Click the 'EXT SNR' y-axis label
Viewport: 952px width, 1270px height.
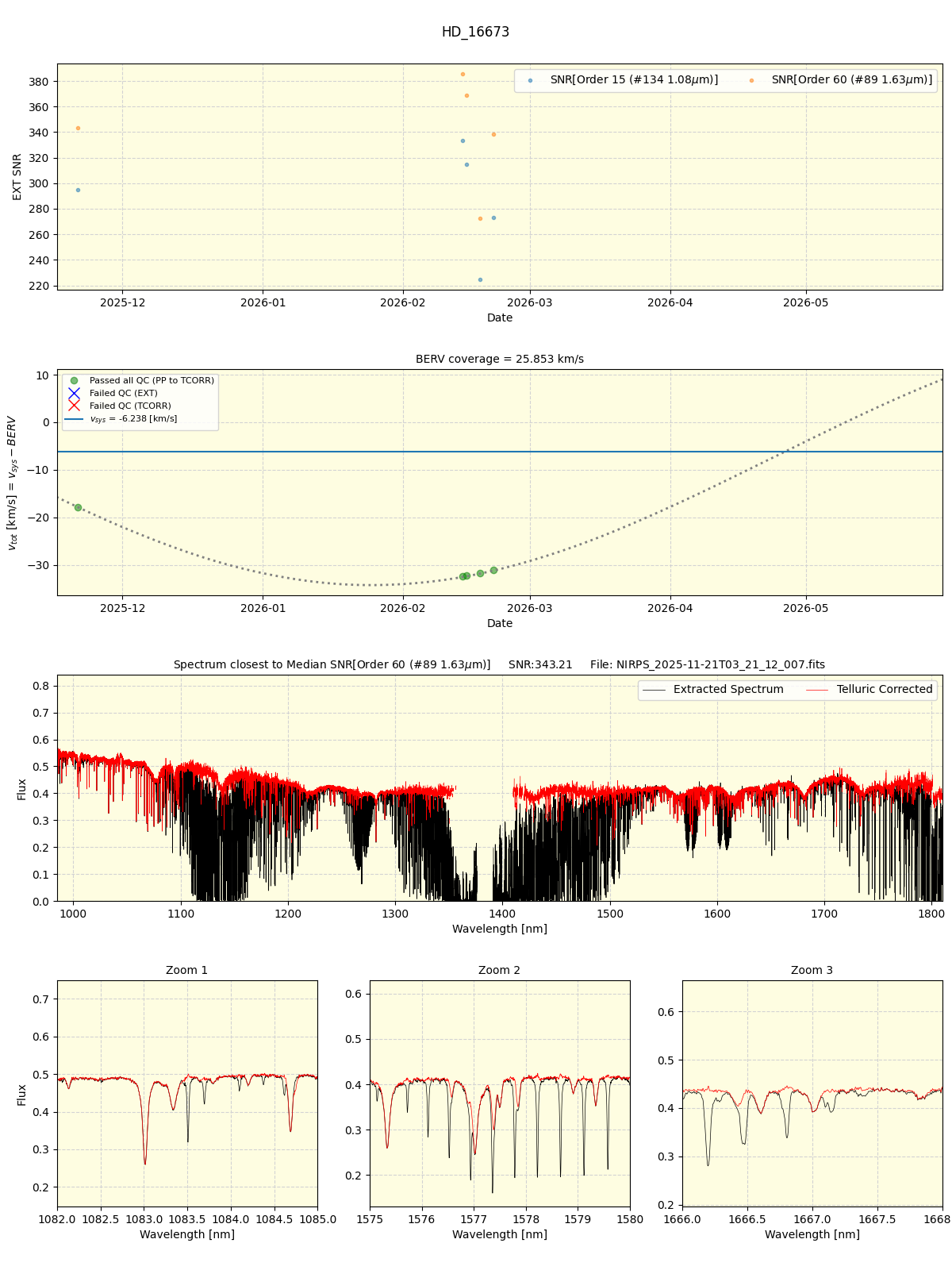[17, 177]
